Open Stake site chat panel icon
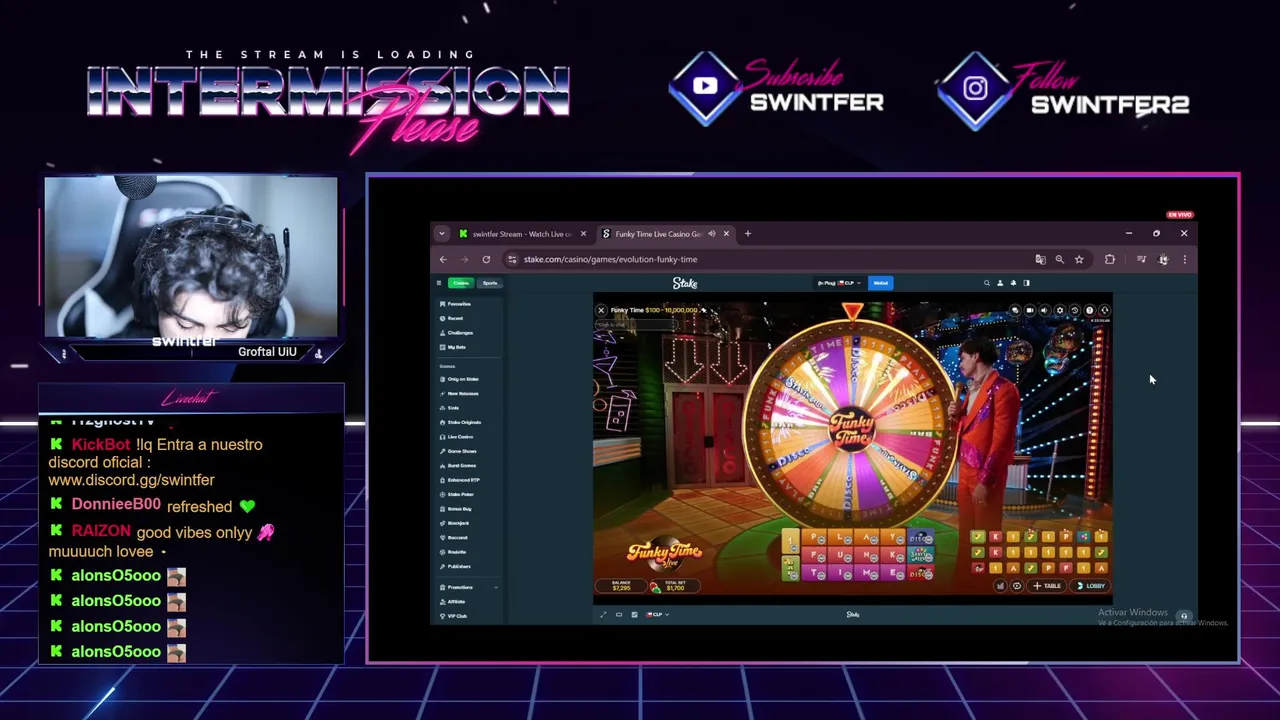 tap(1026, 283)
